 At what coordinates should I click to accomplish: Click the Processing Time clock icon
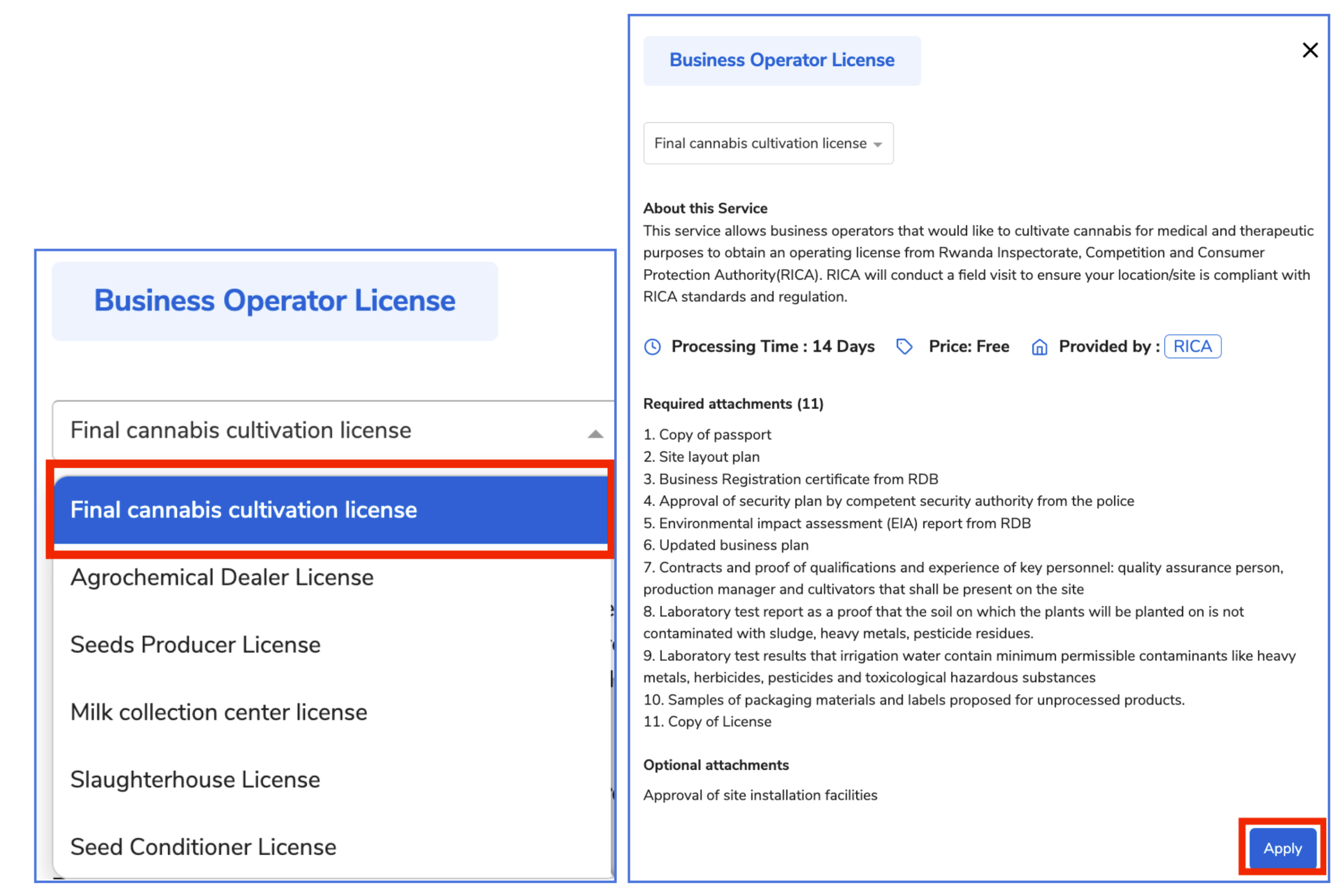652,347
